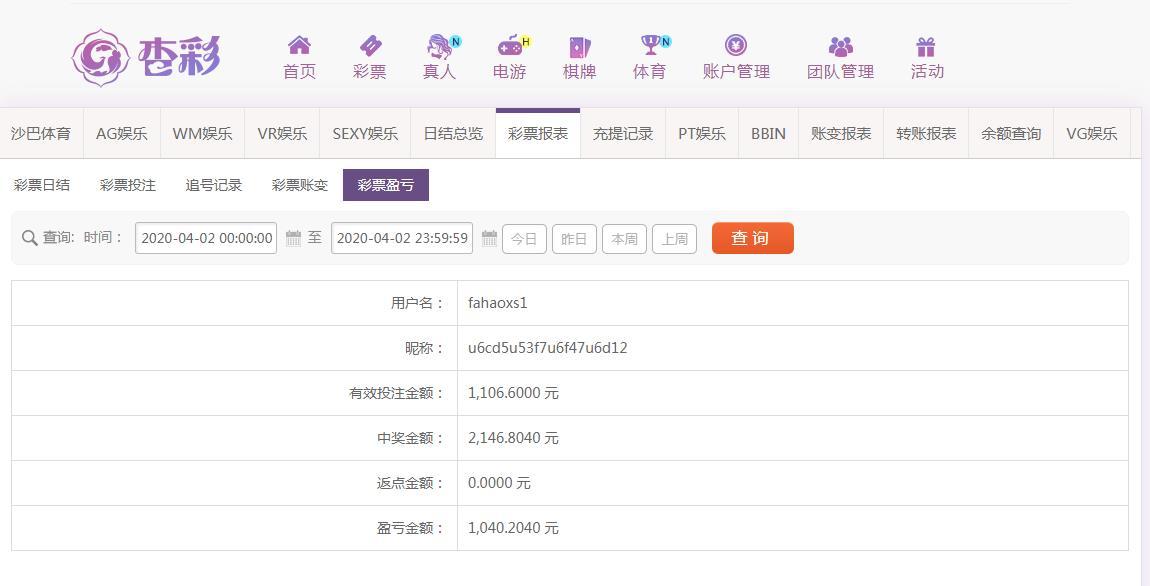Click the 盈亏金额 label

(x=411, y=528)
